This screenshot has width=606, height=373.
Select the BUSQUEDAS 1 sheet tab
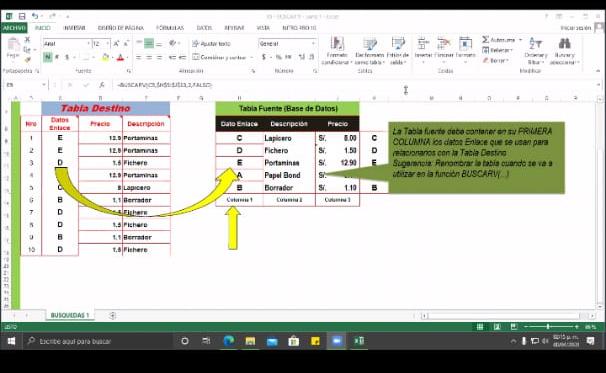tap(70, 315)
